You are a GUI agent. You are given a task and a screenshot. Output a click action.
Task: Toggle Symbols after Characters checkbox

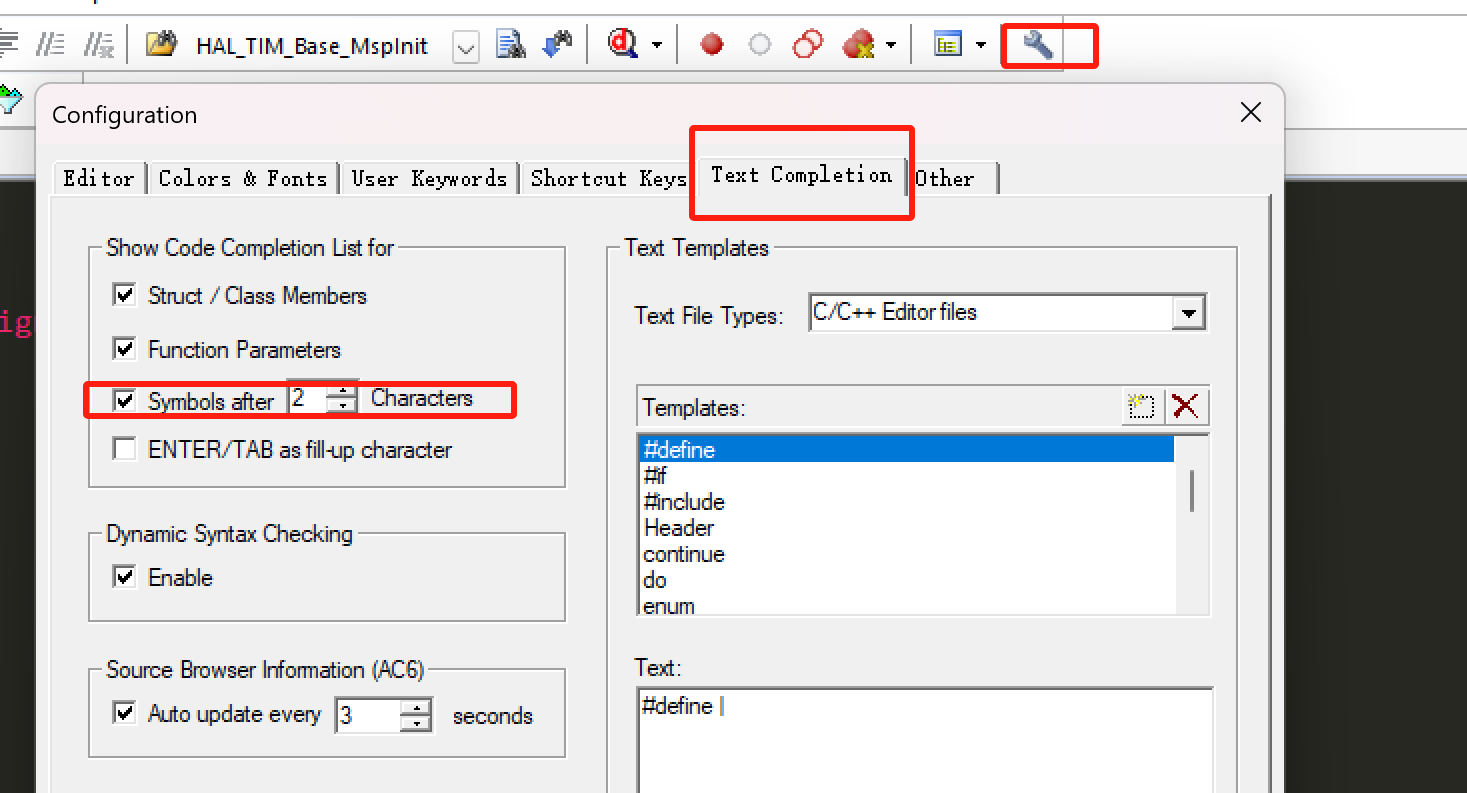click(125, 401)
